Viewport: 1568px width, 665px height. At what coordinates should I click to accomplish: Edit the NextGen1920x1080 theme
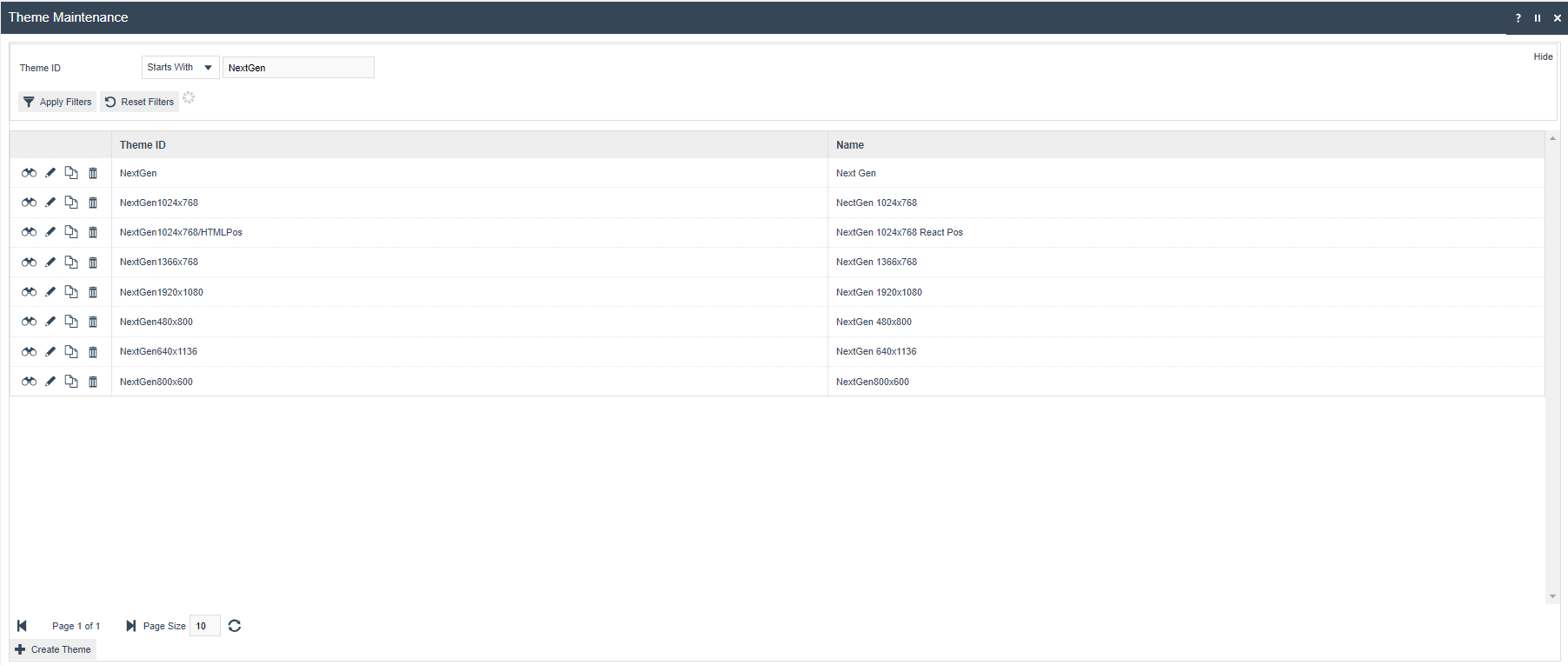coord(50,292)
